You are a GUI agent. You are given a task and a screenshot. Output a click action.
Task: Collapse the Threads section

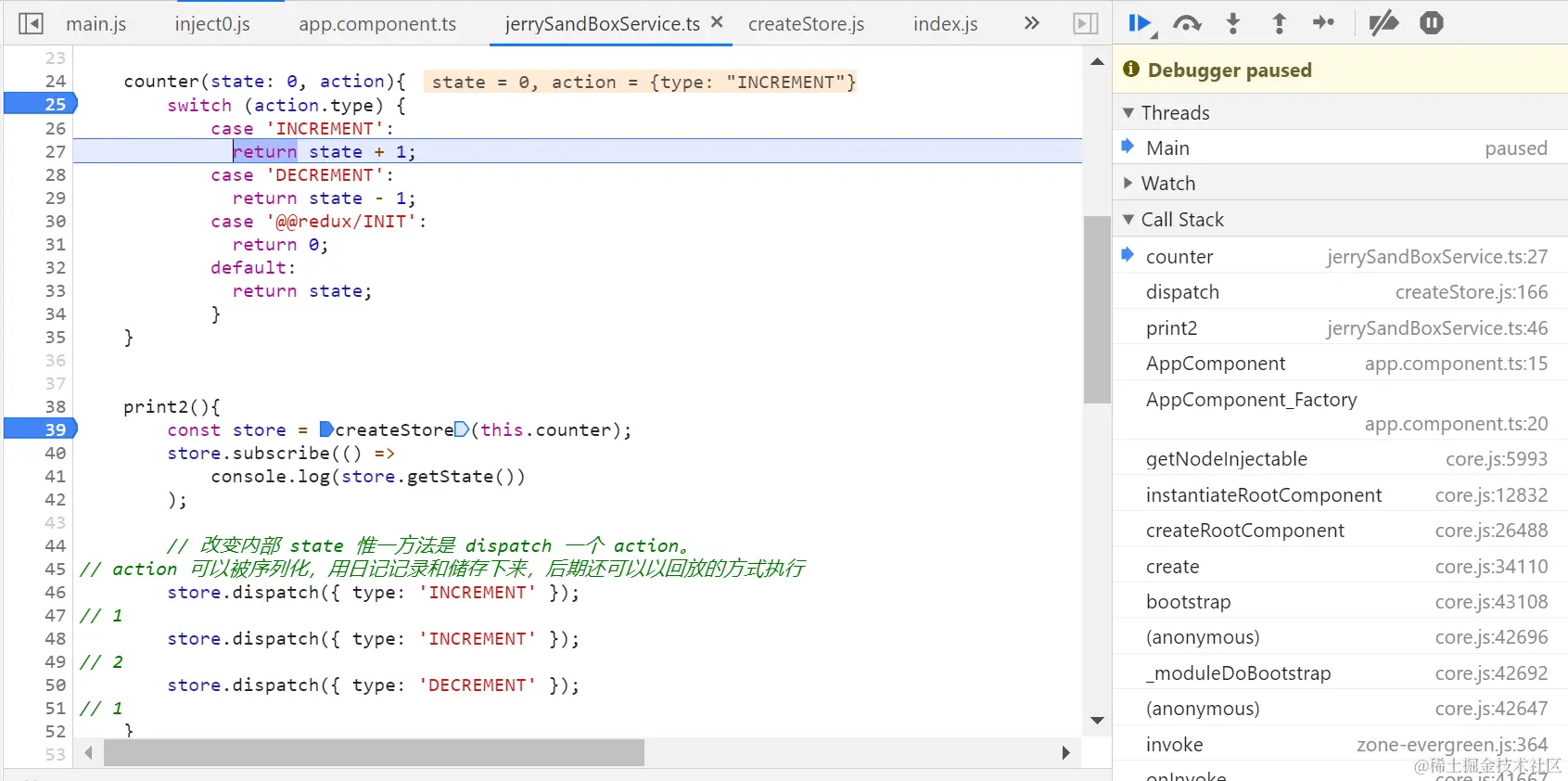click(x=1340, y=112)
